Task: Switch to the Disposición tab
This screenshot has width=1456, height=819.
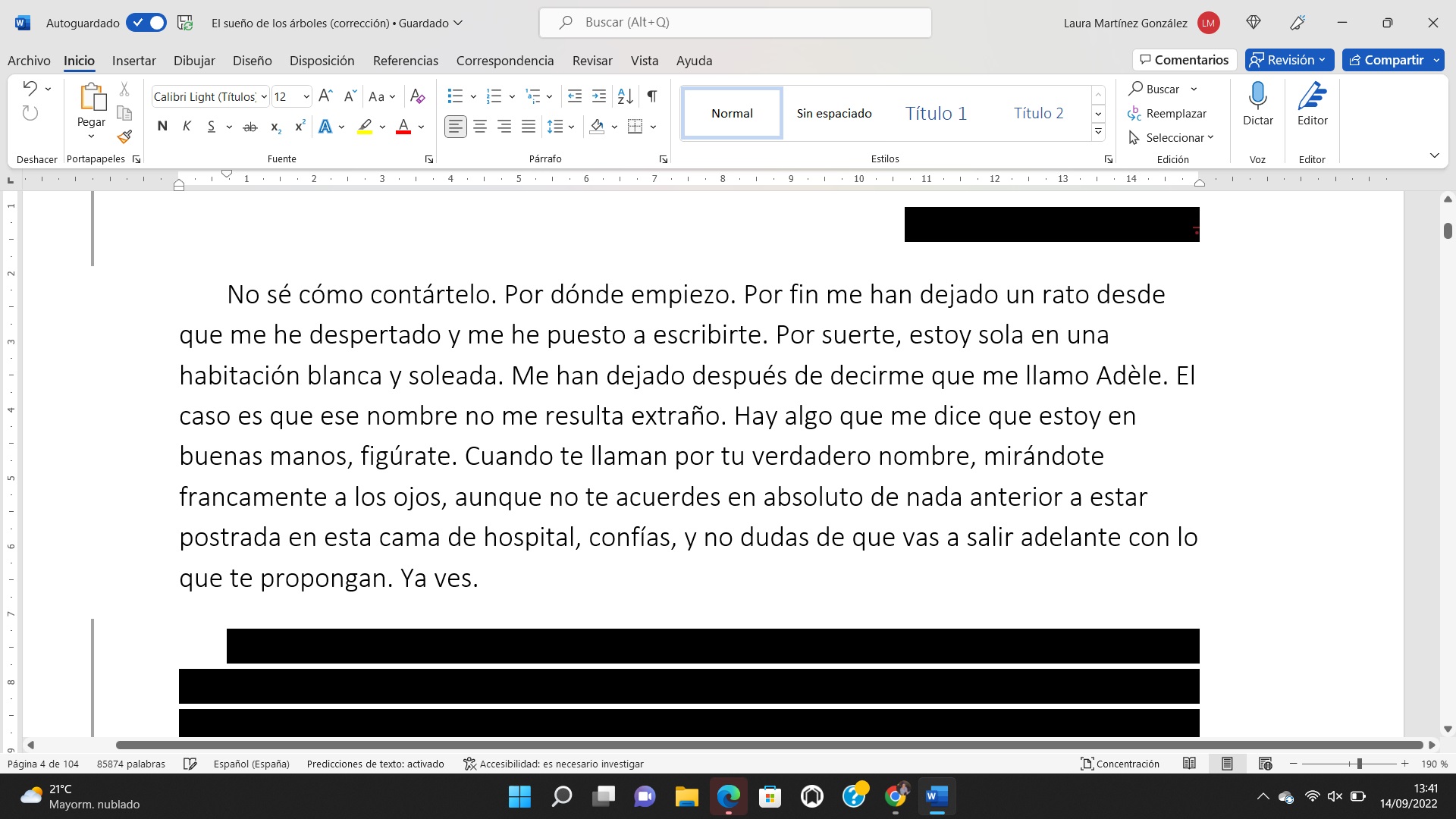Action: tap(322, 61)
